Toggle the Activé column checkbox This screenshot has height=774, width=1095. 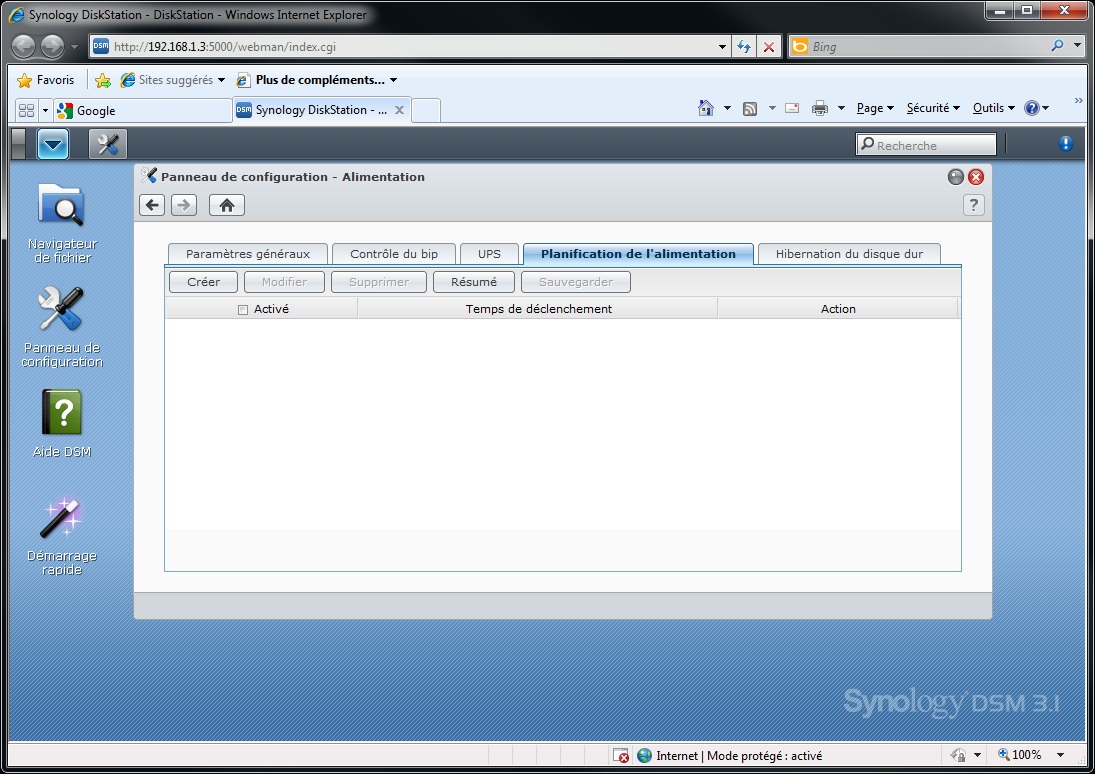point(243,310)
